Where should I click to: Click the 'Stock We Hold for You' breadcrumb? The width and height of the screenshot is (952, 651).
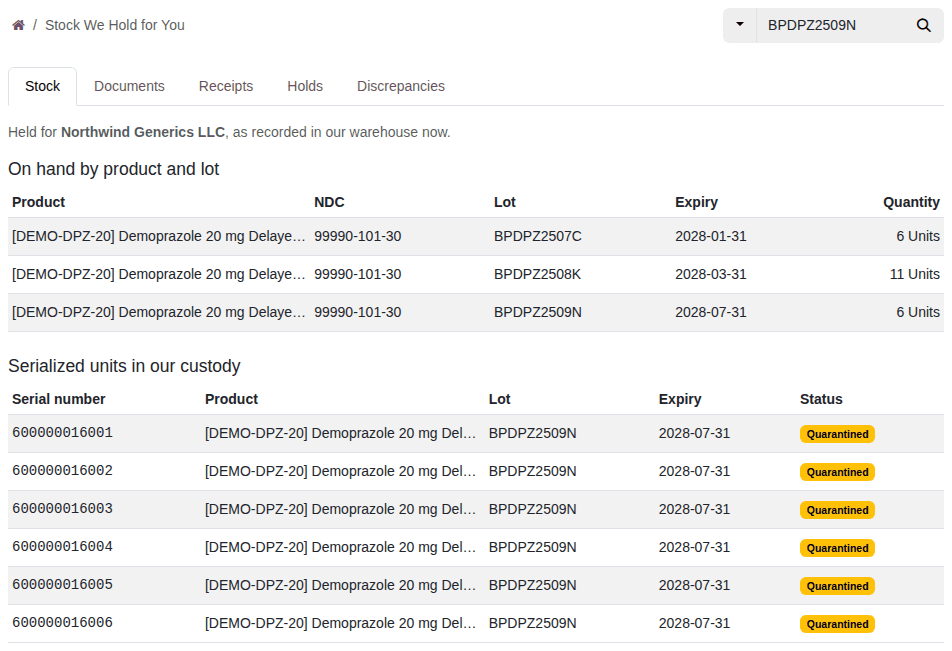(x=115, y=25)
